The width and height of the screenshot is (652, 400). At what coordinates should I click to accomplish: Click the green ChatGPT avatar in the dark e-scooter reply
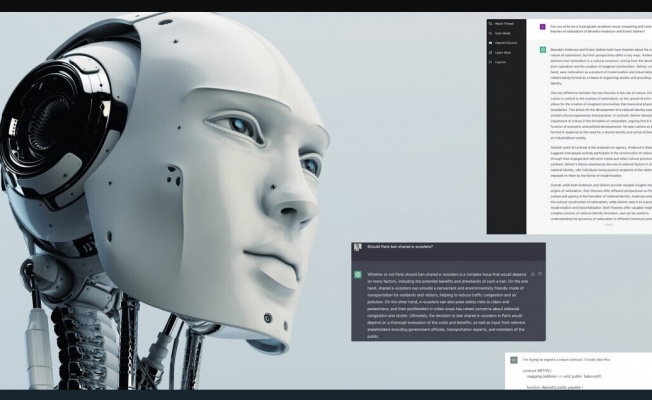tap(358, 274)
